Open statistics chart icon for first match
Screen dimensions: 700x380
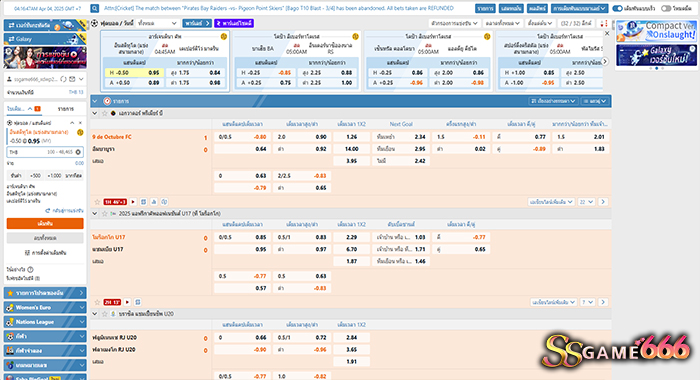154,202
